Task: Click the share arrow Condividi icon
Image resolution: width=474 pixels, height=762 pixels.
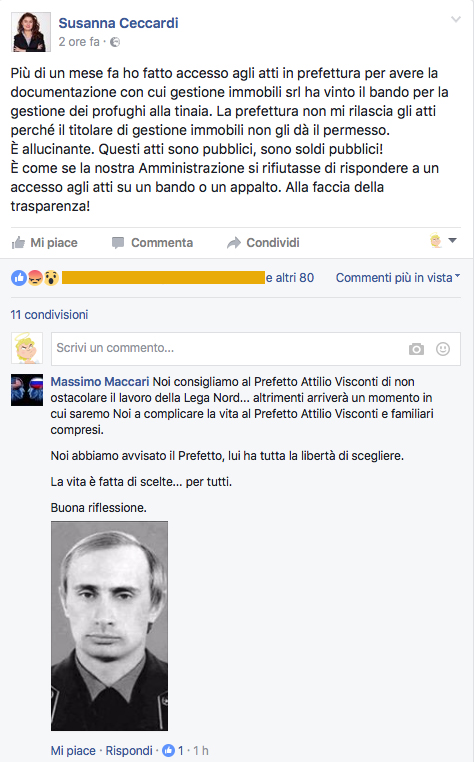Action: click(x=234, y=242)
